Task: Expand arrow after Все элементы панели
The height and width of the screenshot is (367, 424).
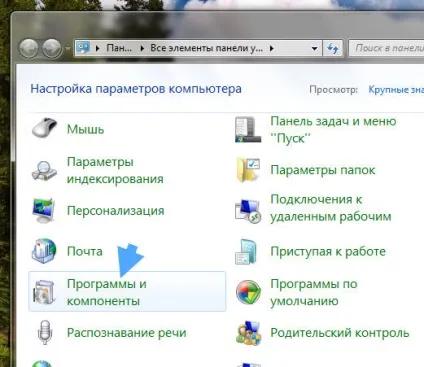Action: (272, 49)
